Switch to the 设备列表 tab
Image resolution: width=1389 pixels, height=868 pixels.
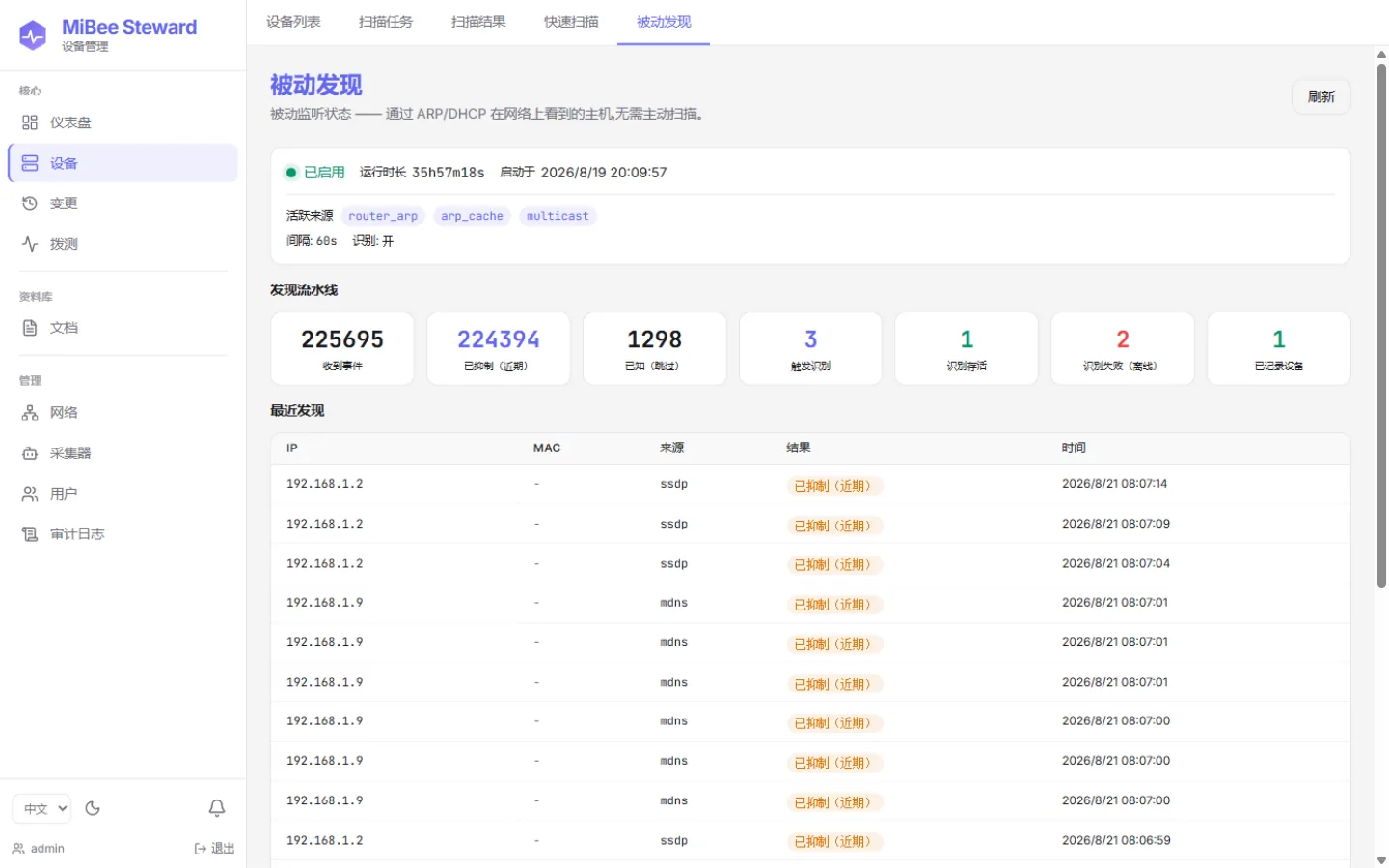(293, 22)
